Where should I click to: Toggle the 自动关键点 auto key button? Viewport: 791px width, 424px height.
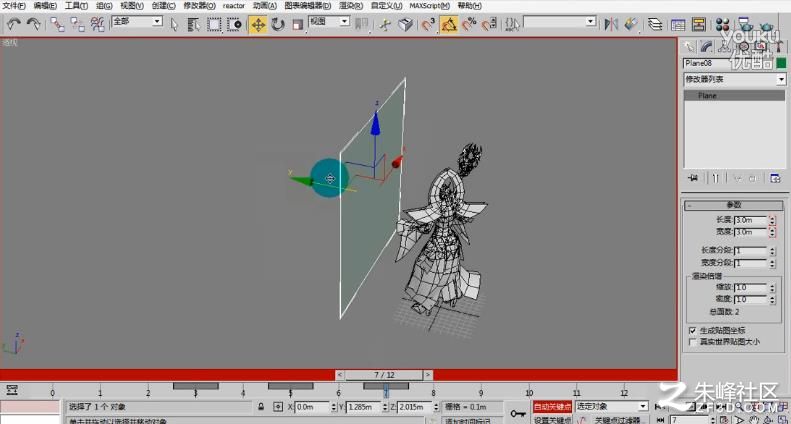pyautogui.click(x=552, y=407)
